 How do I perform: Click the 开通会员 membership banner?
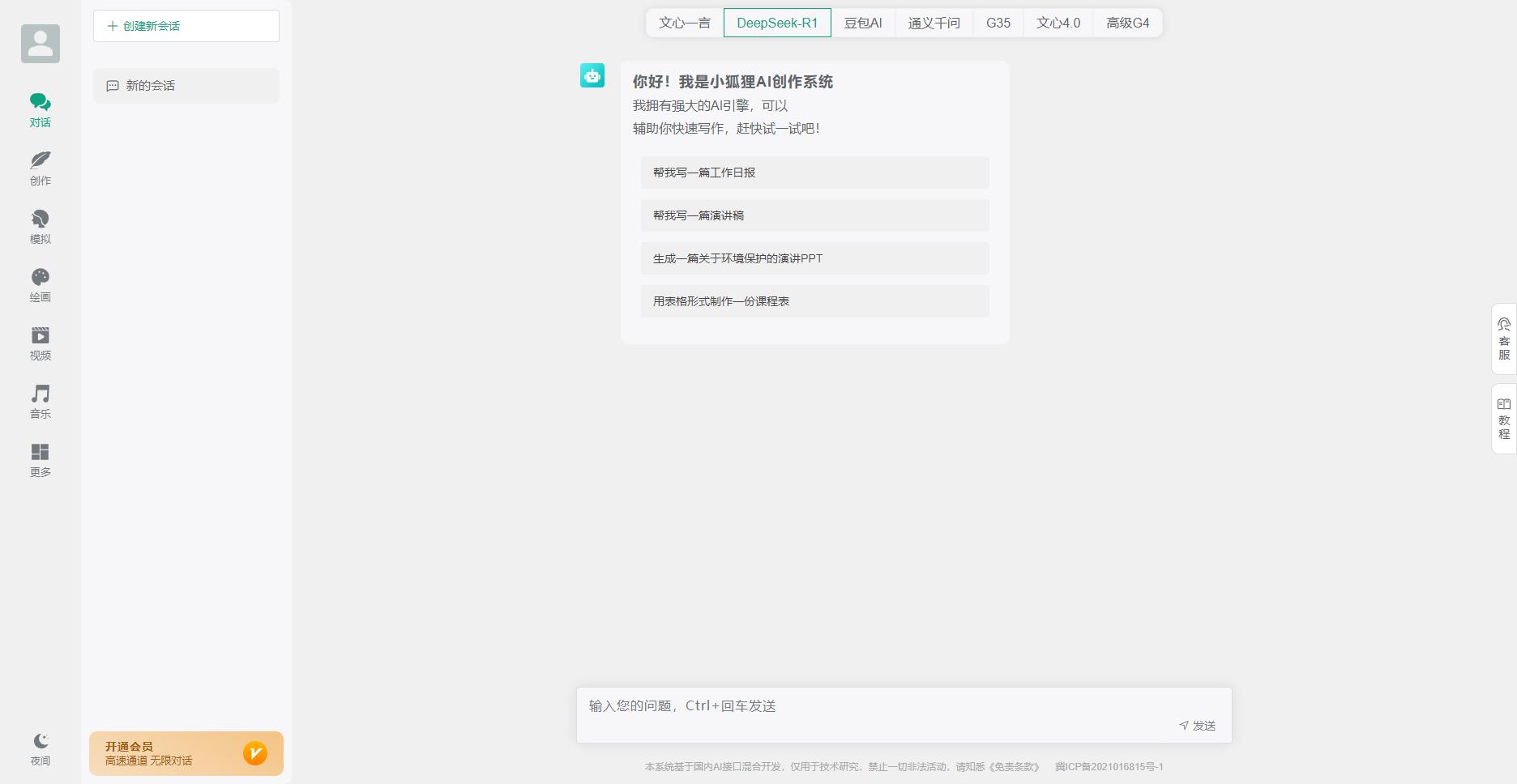[x=186, y=753]
